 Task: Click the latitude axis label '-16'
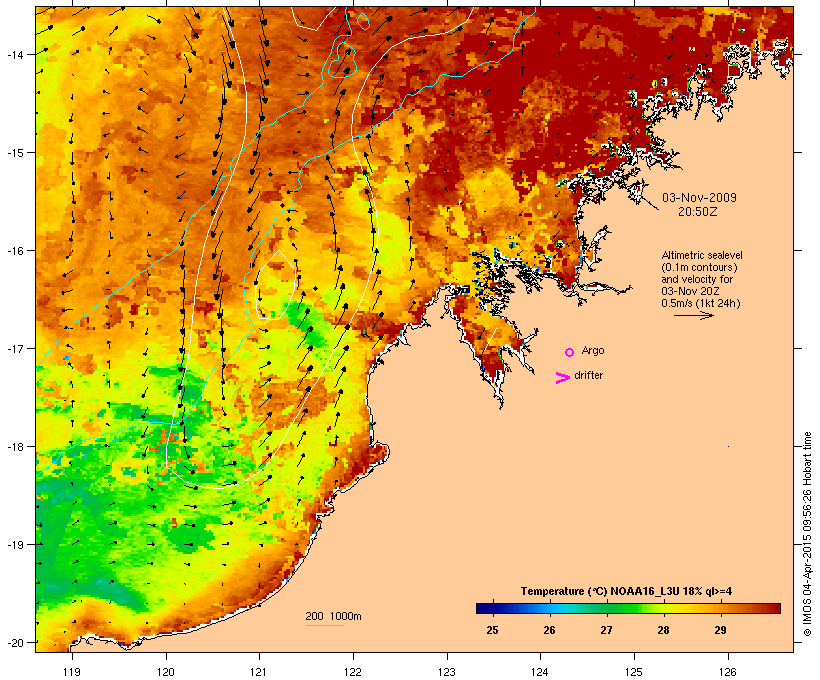click(14, 251)
